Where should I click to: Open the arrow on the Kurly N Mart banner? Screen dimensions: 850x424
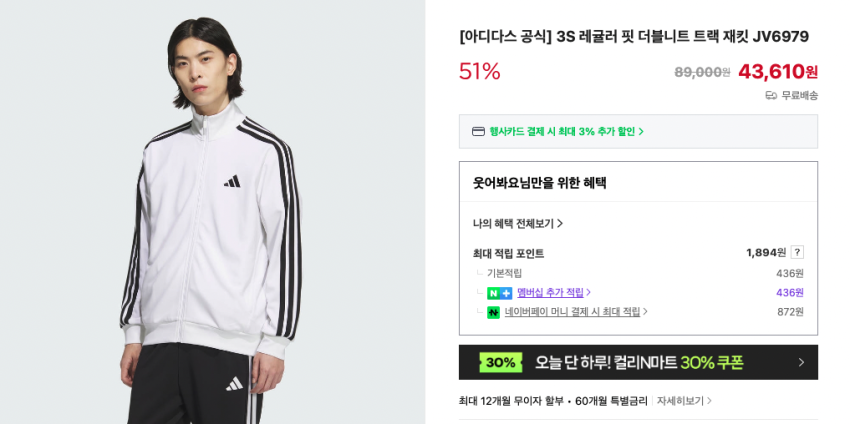[x=800, y=362]
